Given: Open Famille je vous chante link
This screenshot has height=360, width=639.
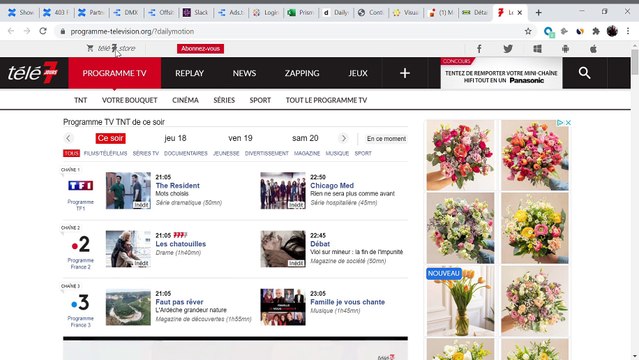Looking at the screenshot, I should point(348,302).
